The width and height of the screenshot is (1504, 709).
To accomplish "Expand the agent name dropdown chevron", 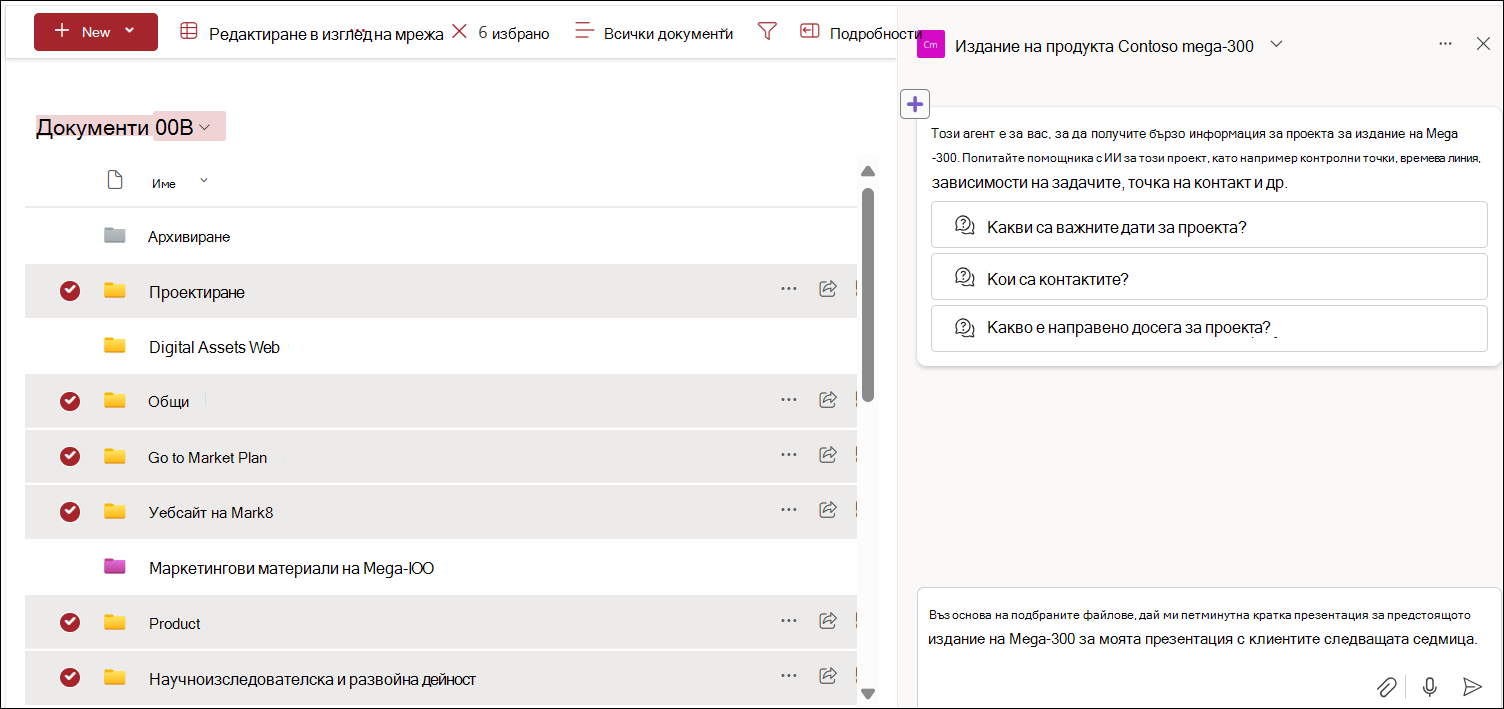I will (1276, 44).
